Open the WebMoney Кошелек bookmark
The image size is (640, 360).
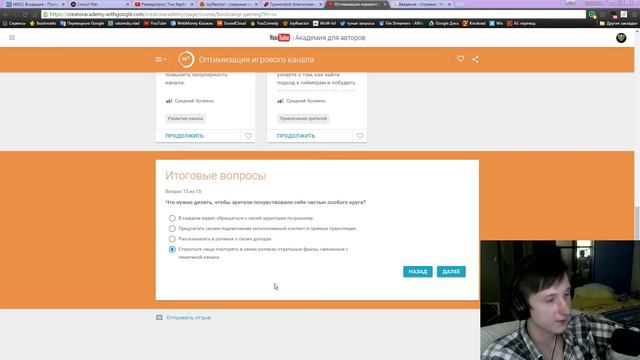click(192, 23)
